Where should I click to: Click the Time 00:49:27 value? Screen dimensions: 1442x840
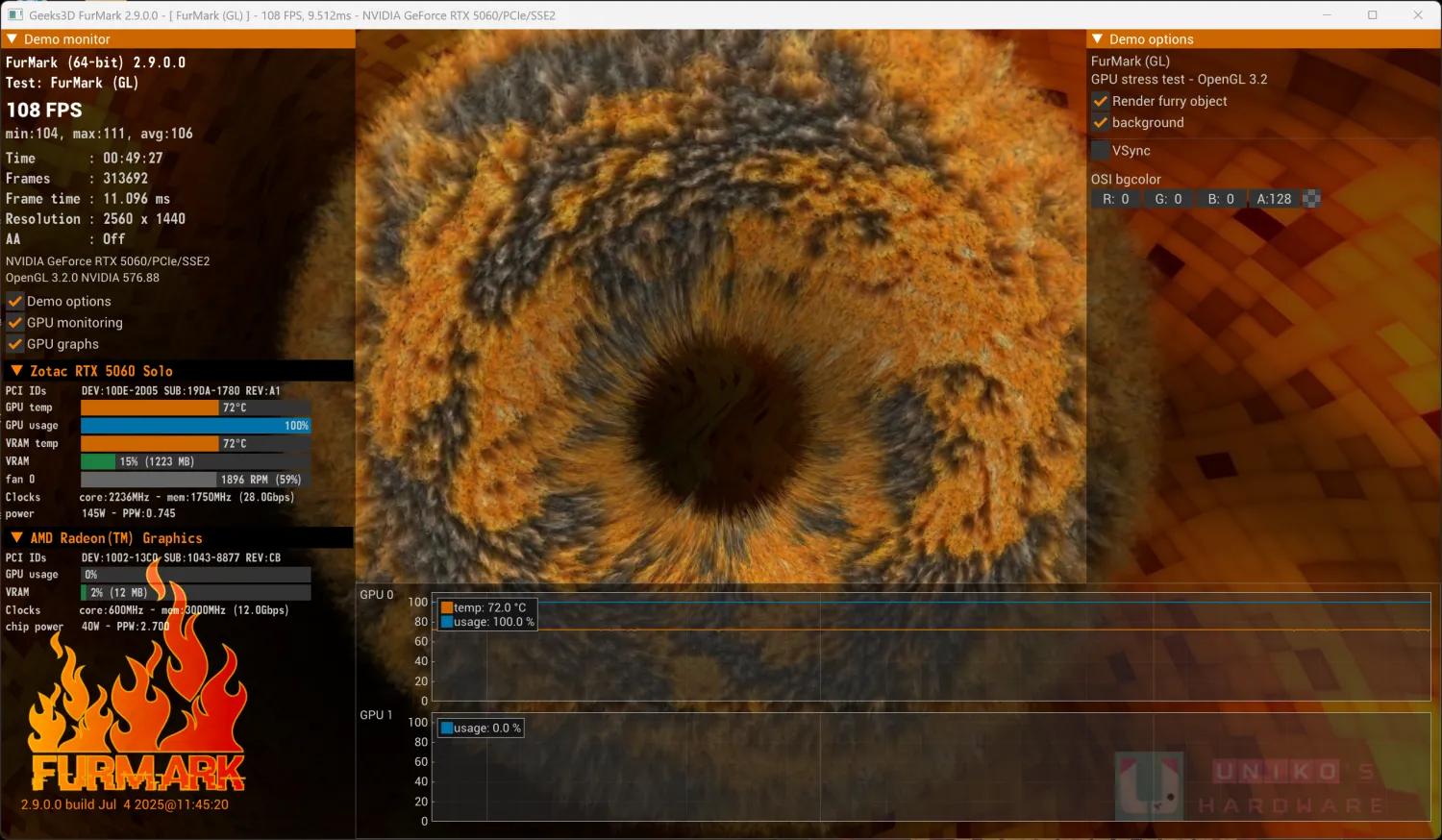(x=133, y=158)
